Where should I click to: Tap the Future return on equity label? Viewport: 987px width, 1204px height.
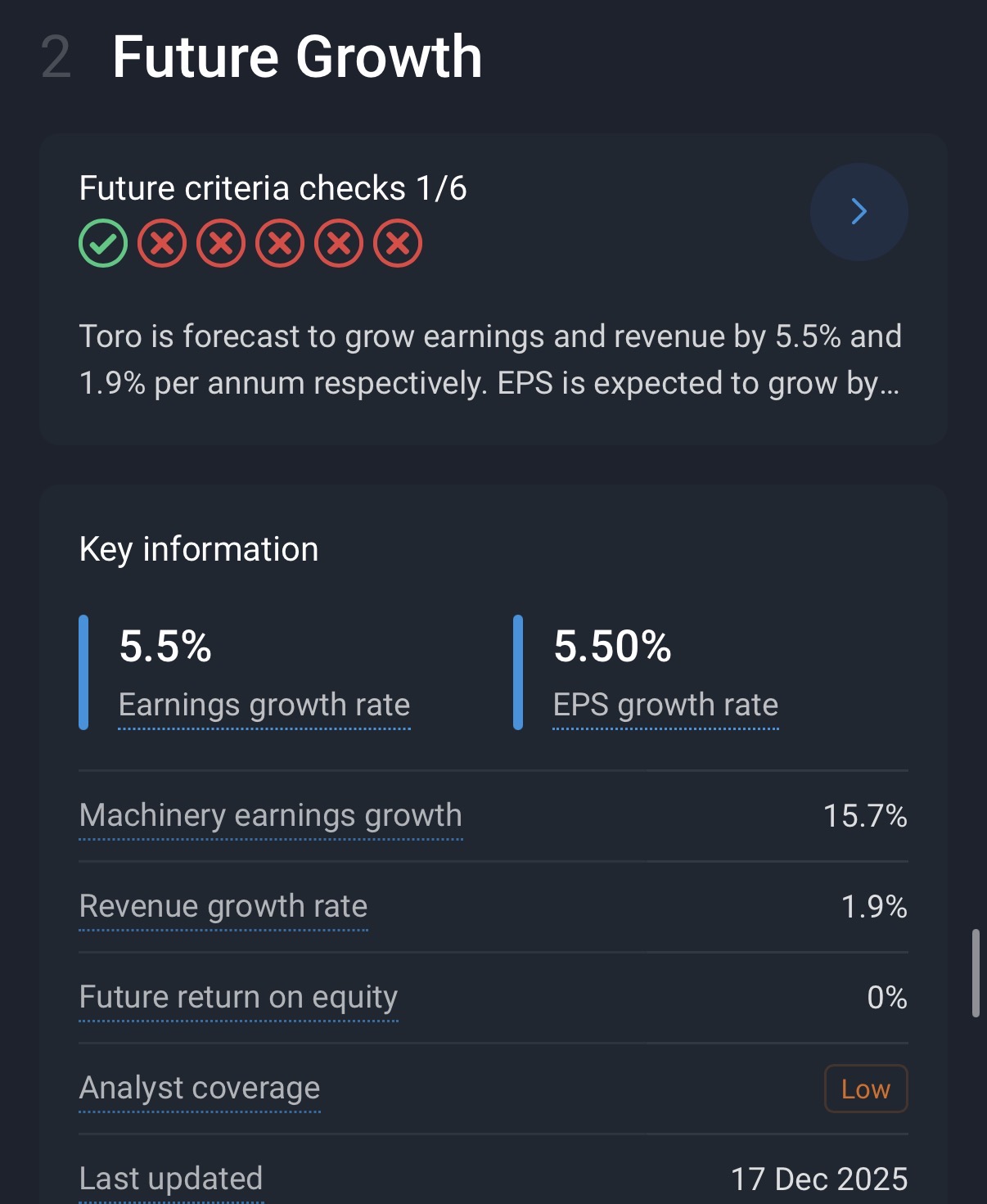click(x=238, y=998)
